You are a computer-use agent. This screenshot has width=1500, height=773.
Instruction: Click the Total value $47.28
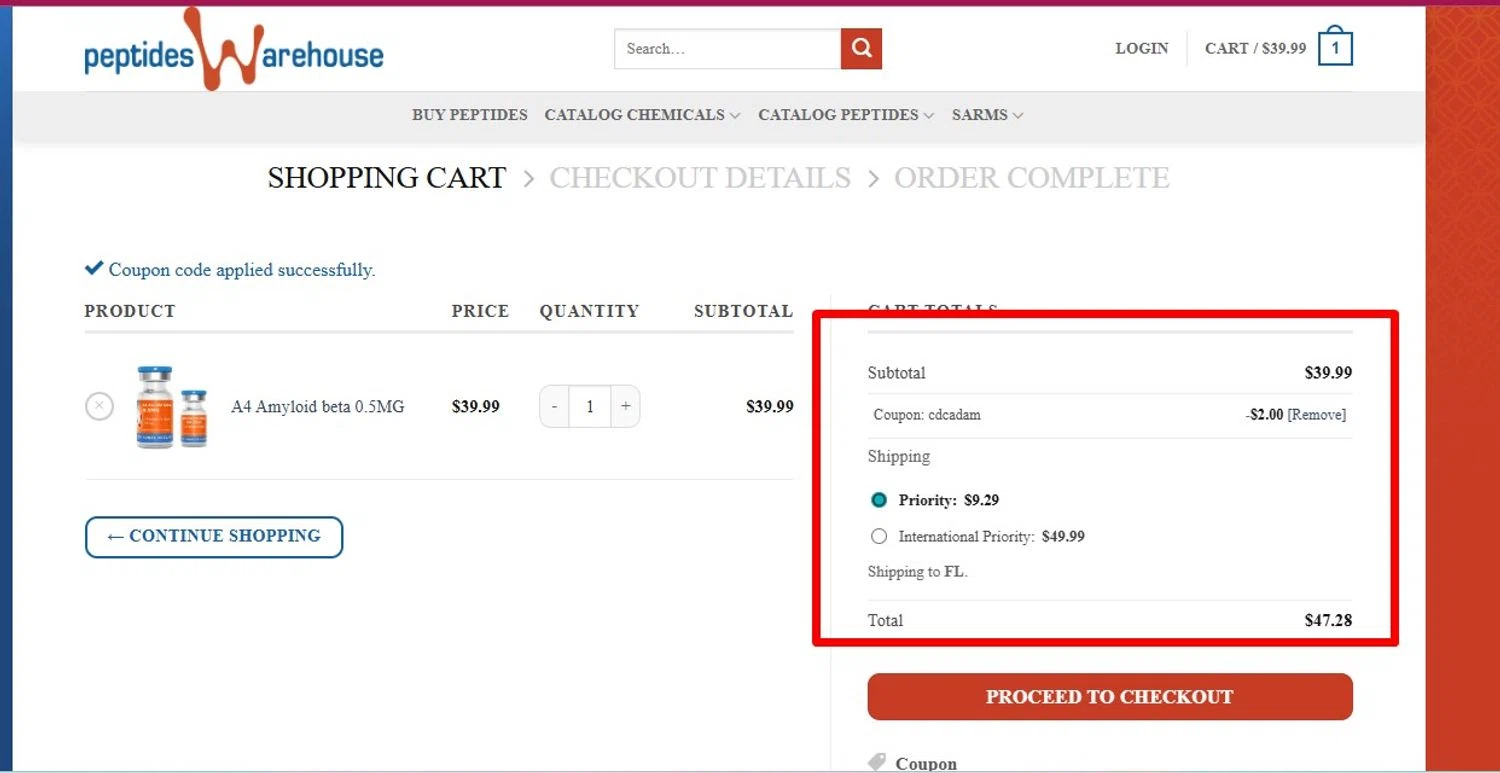click(x=1328, y=620)
